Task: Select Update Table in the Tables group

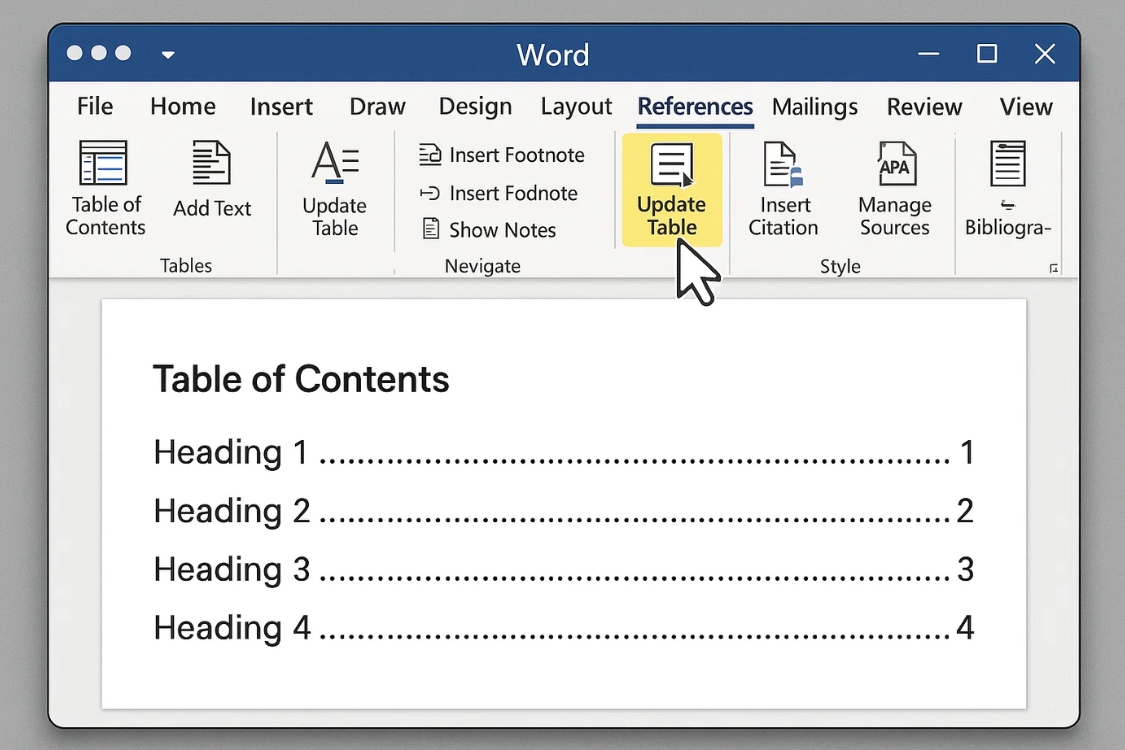Action: (334, 190)
